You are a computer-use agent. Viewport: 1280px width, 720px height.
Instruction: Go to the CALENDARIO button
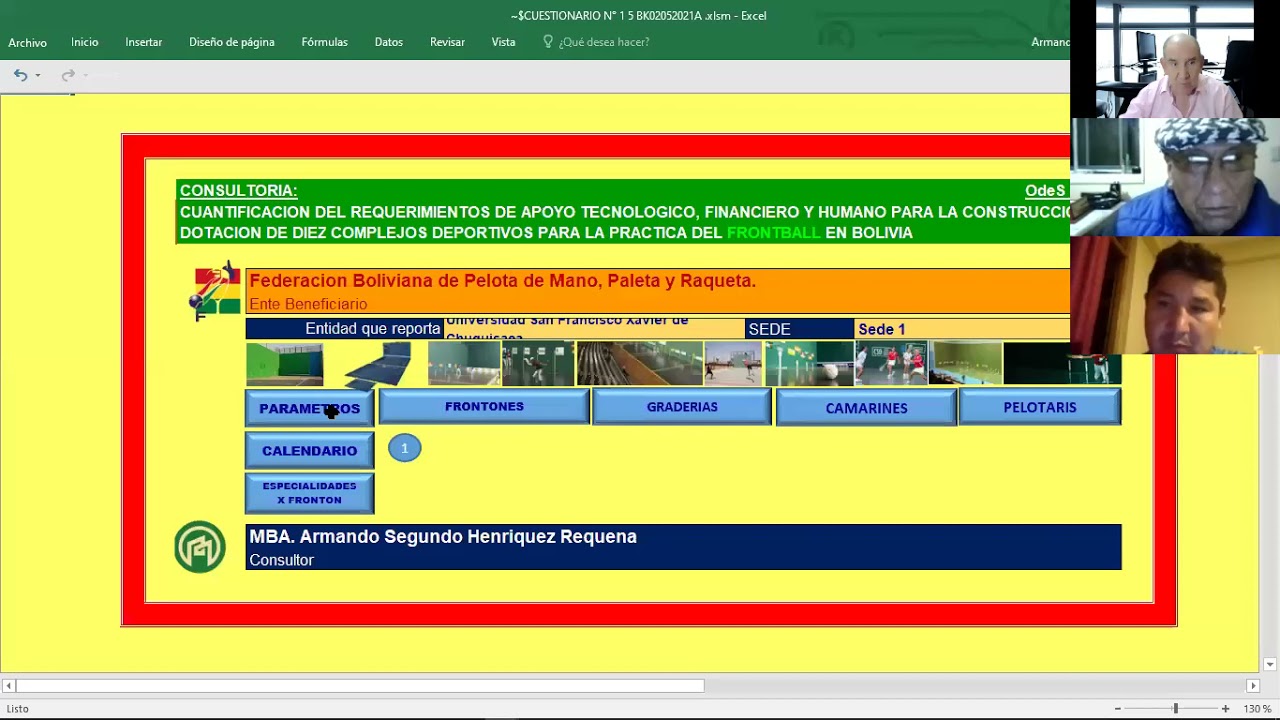tap(309, 451)
